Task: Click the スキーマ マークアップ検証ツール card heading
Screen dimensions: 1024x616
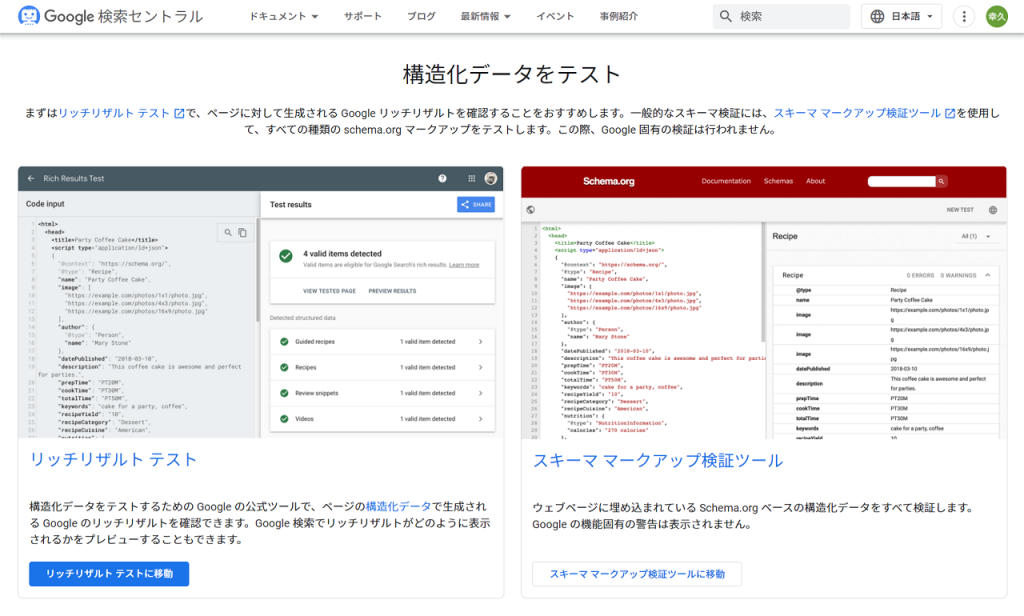Action: 658,461
